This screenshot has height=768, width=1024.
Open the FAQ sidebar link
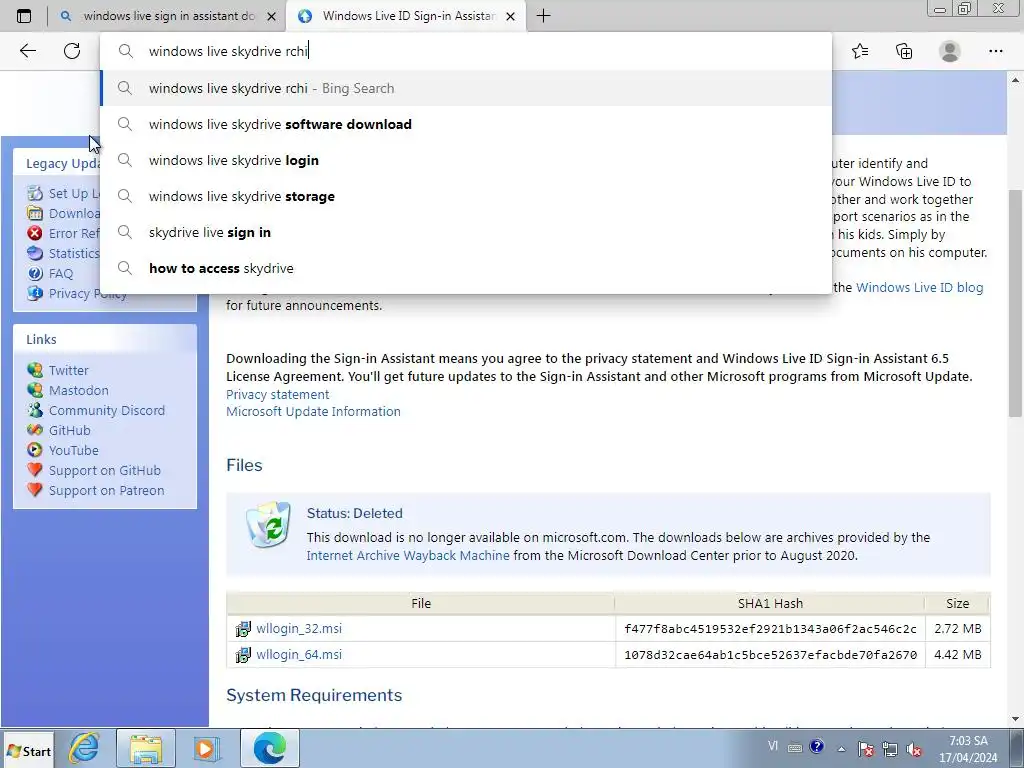[x=61, y=274]
